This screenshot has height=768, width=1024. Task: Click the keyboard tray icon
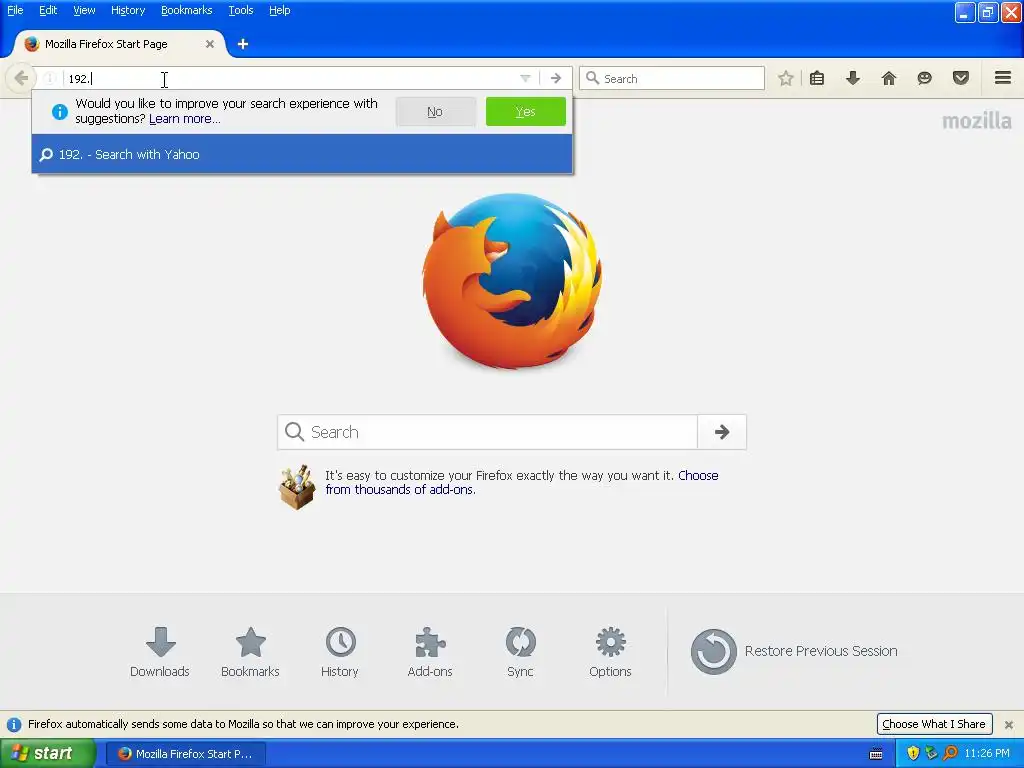(x=876, y=754)
